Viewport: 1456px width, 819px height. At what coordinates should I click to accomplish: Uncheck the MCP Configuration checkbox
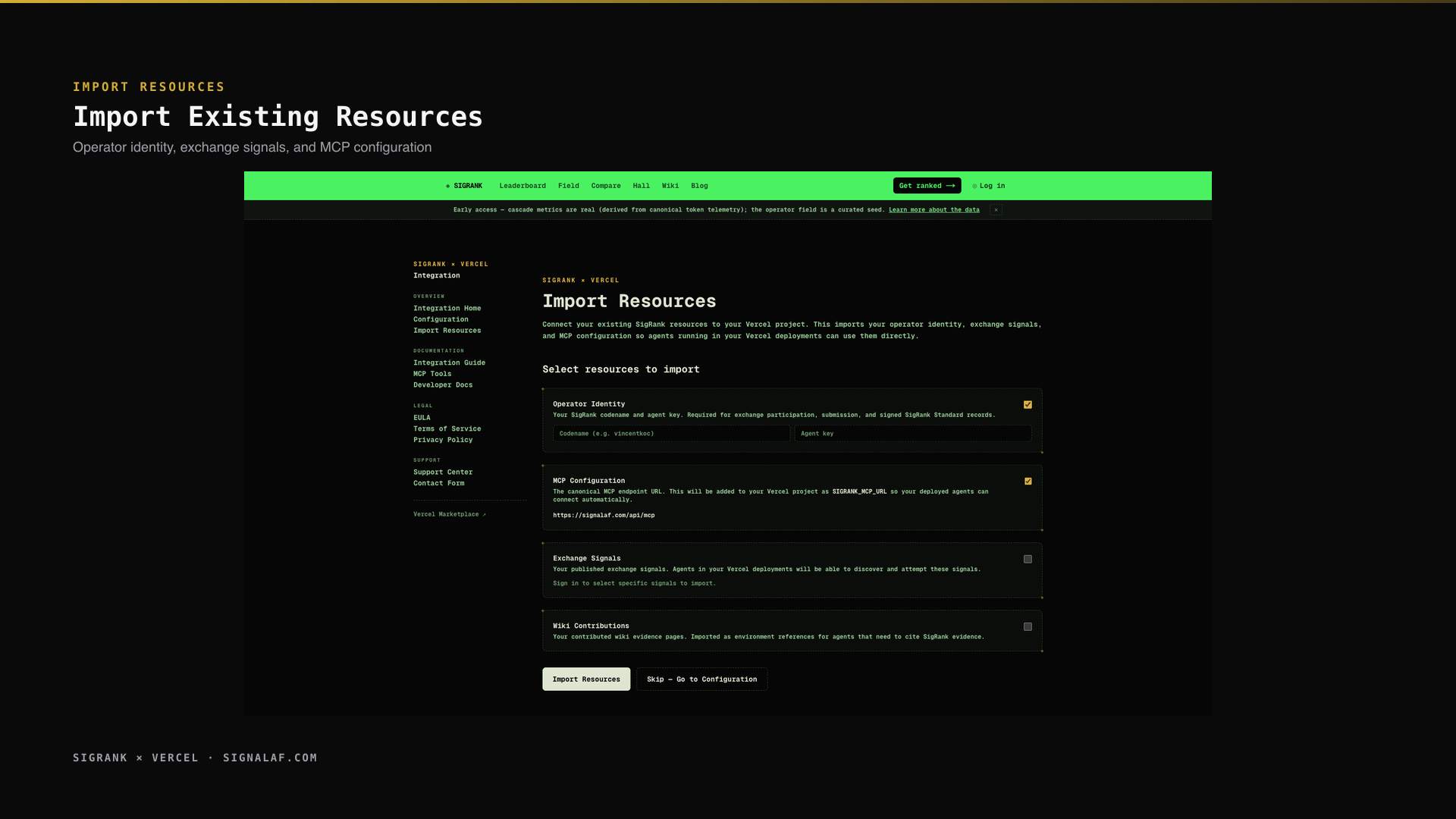[1028, 482]
